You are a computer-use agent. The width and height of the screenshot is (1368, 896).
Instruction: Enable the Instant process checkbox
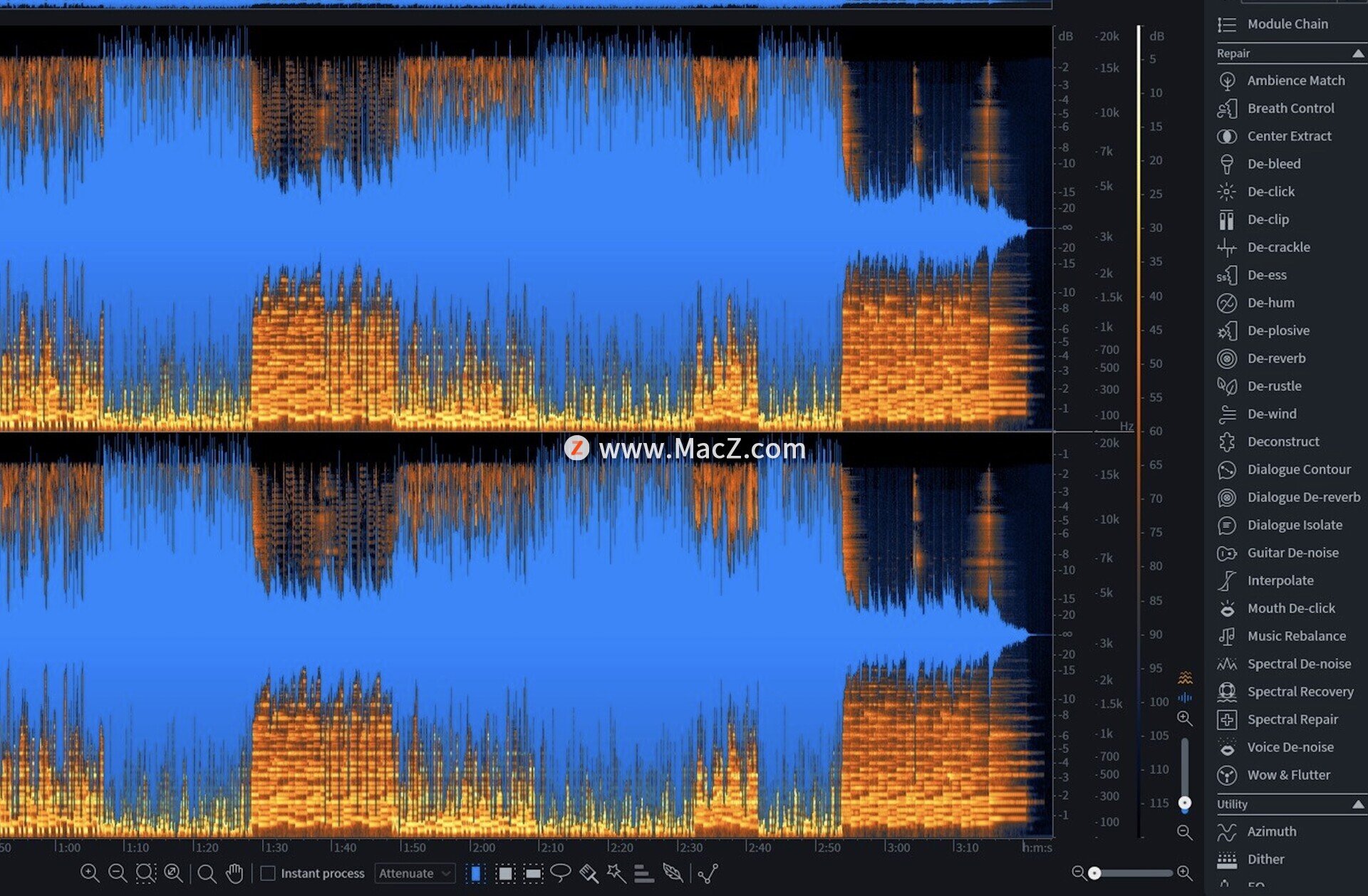268,872
